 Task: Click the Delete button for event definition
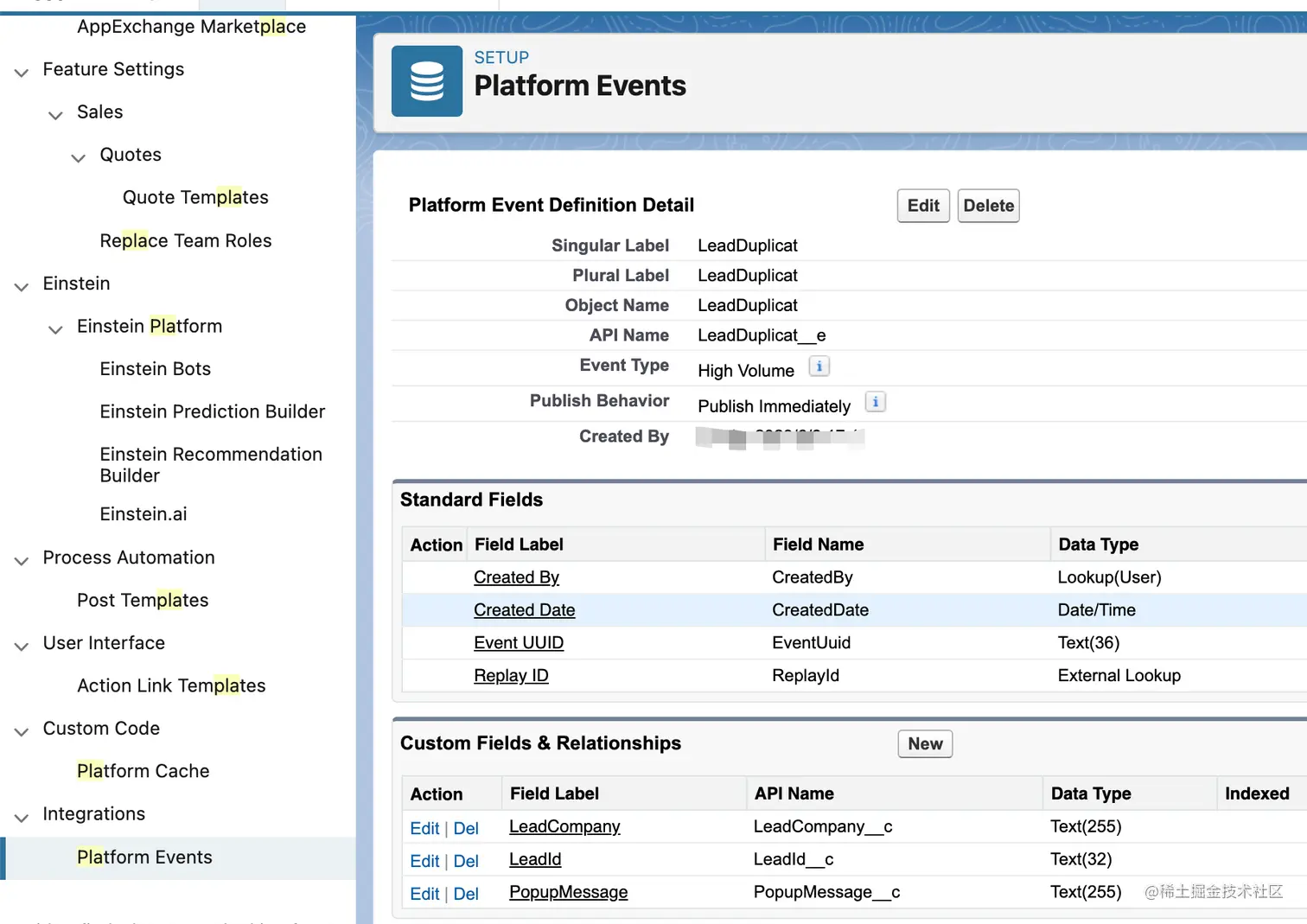point(989,206)
